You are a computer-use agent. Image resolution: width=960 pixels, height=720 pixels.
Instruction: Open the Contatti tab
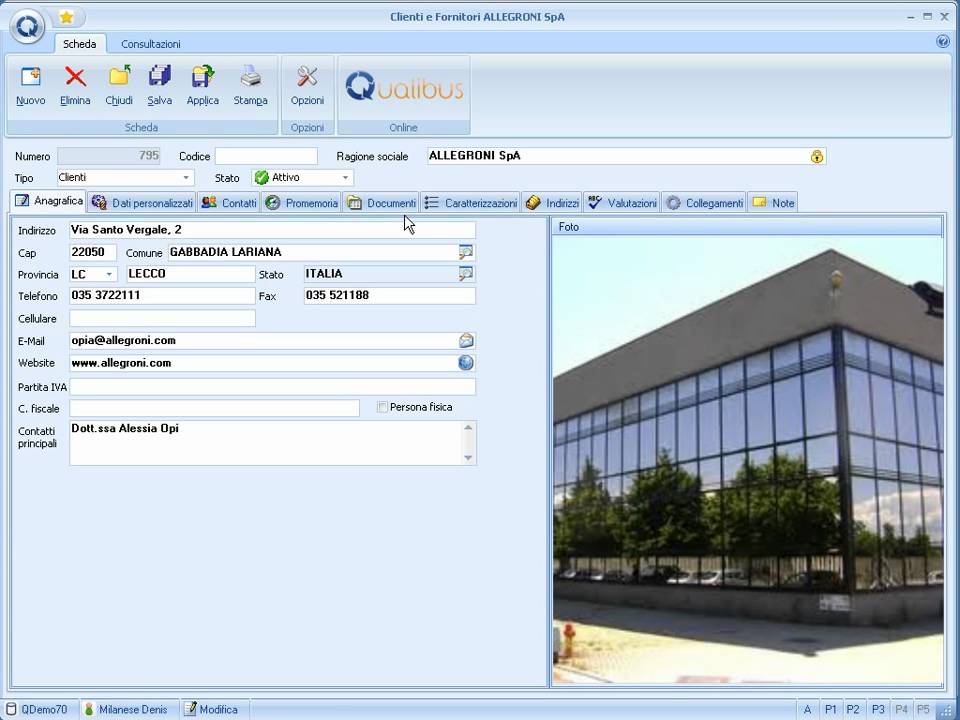(x=230, y=203)
